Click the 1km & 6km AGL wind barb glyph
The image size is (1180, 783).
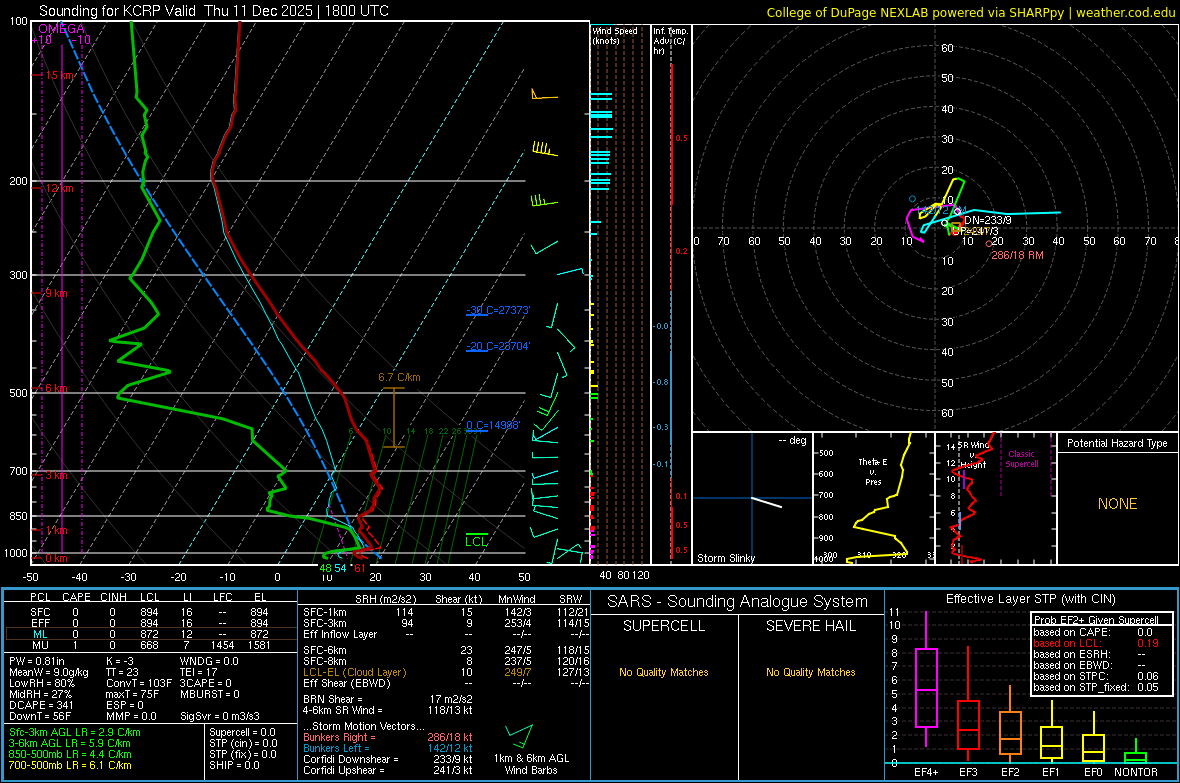[520, 735]
